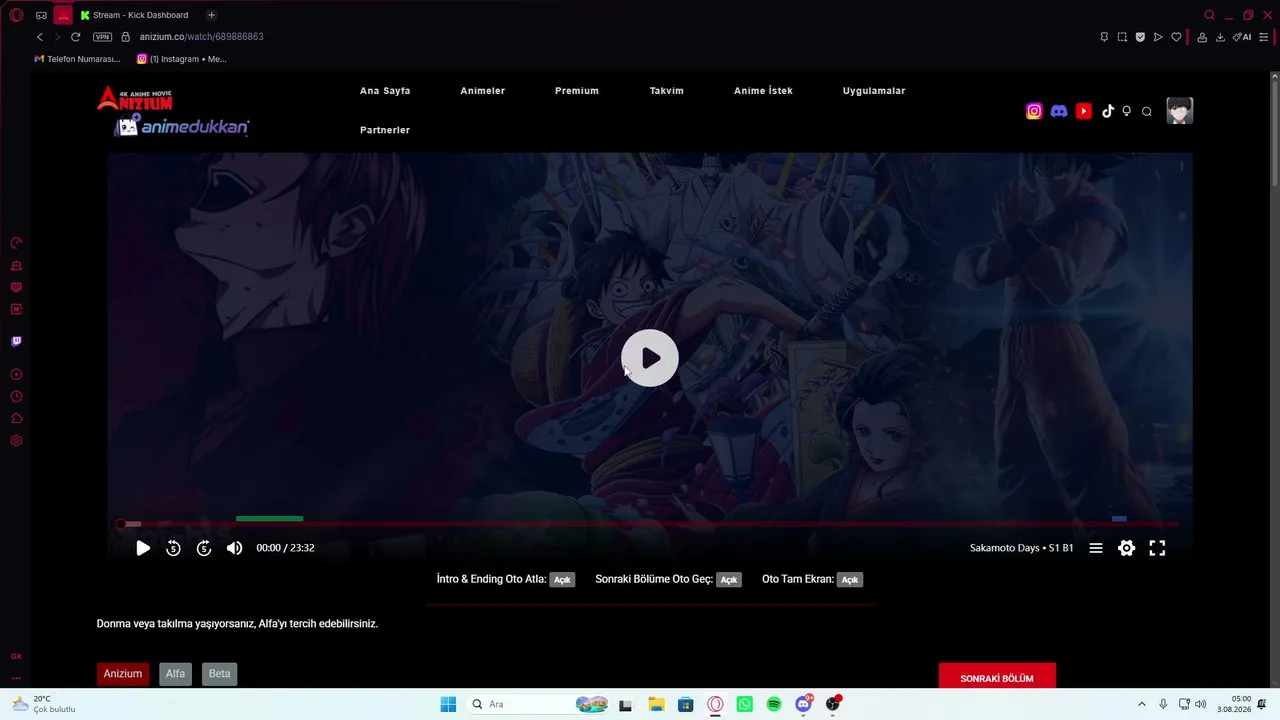1280x720 pixels.
Task: Open the Discord server icon
Action: point(1059,111)
